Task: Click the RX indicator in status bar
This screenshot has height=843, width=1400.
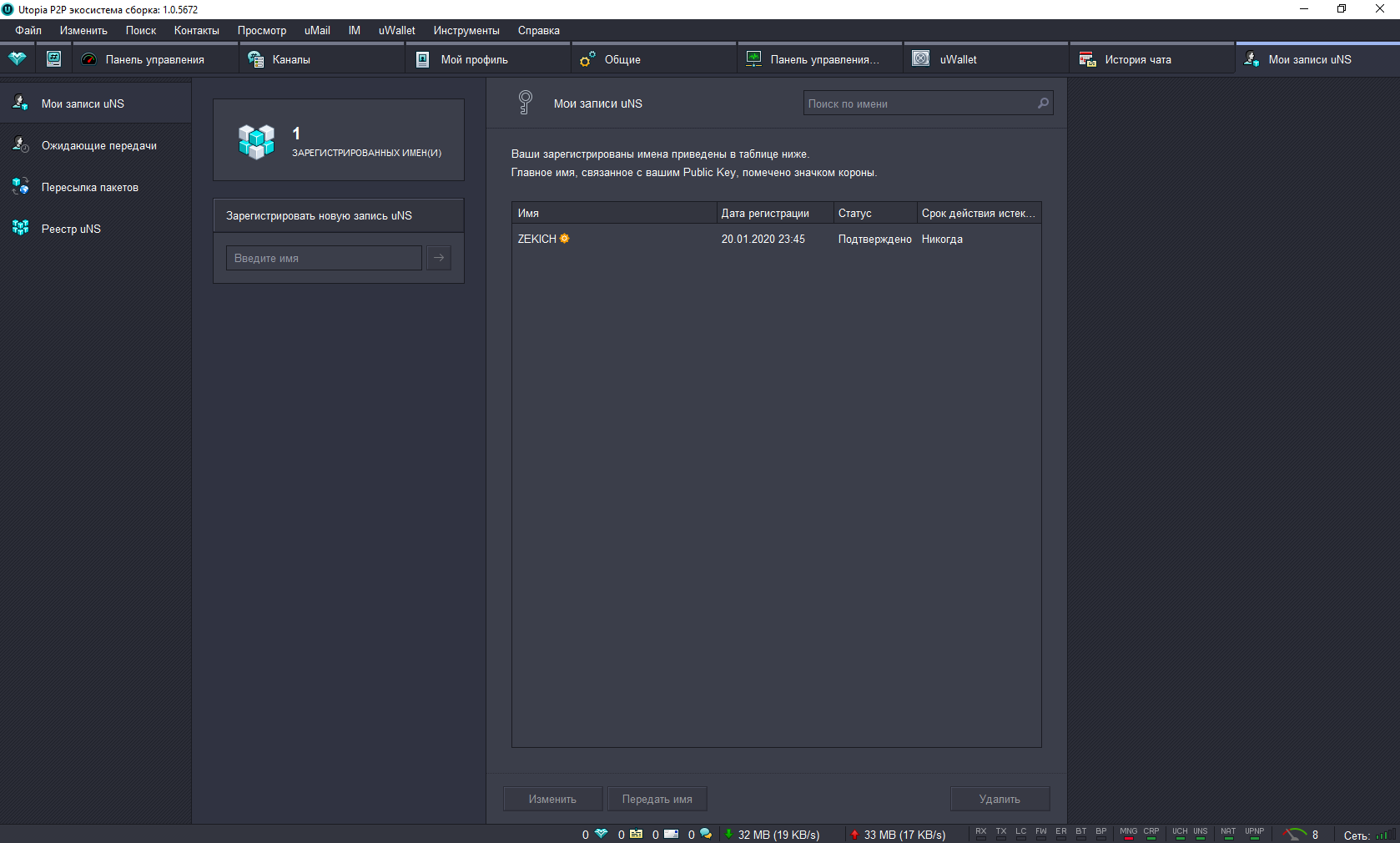Action: (x=981, y=833)
